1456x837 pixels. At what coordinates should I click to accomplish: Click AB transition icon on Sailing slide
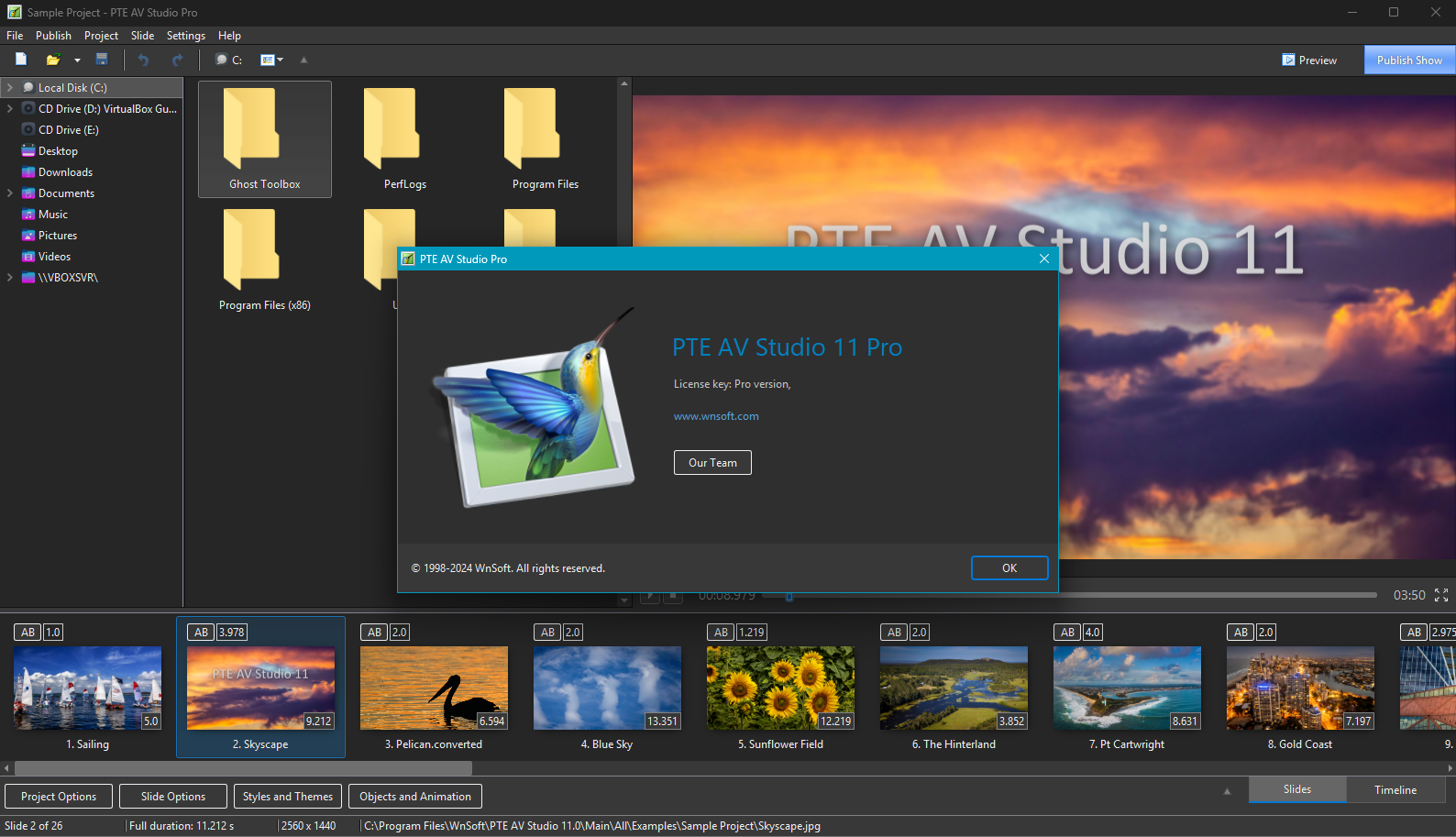28,633
